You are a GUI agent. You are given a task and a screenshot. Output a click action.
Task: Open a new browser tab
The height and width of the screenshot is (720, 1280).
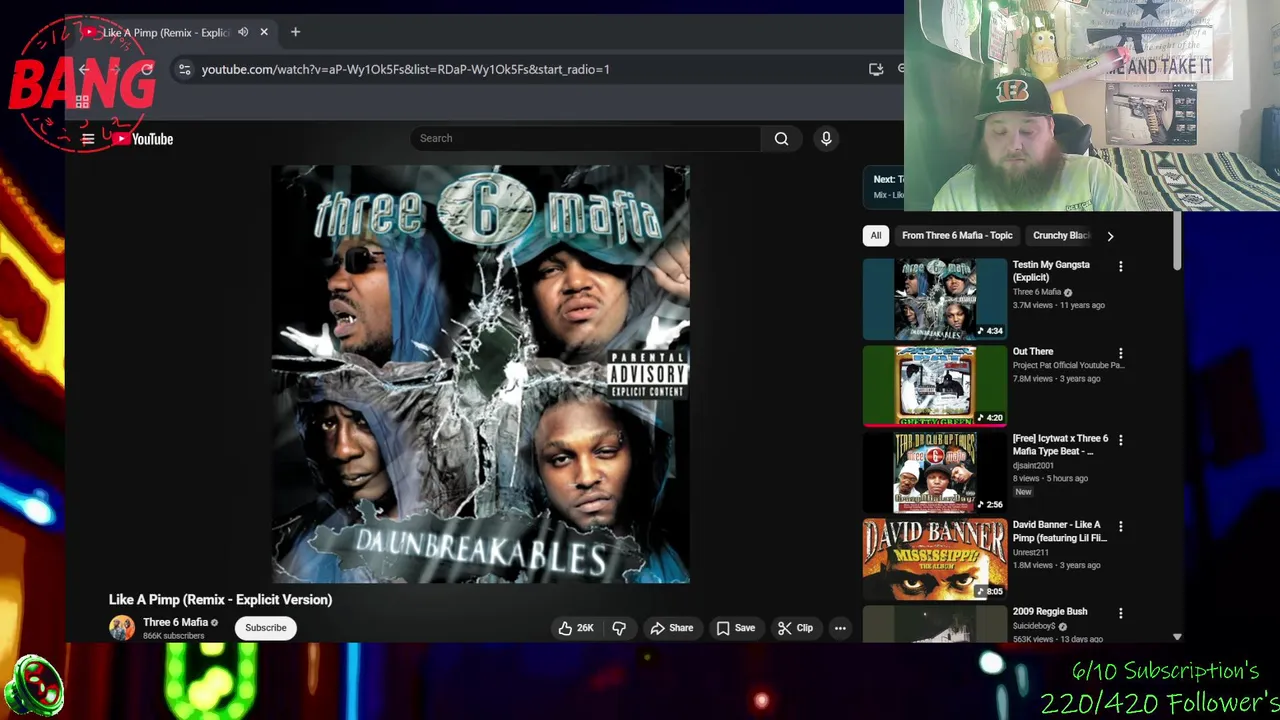click(295, 32)
